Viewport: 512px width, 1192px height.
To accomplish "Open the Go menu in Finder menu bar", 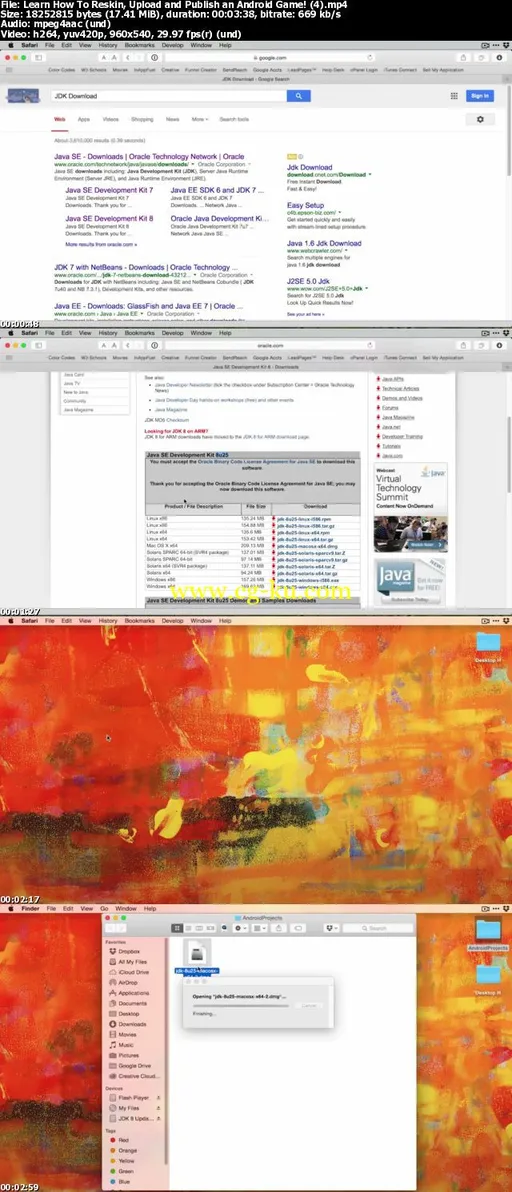I will pos(105,908).
